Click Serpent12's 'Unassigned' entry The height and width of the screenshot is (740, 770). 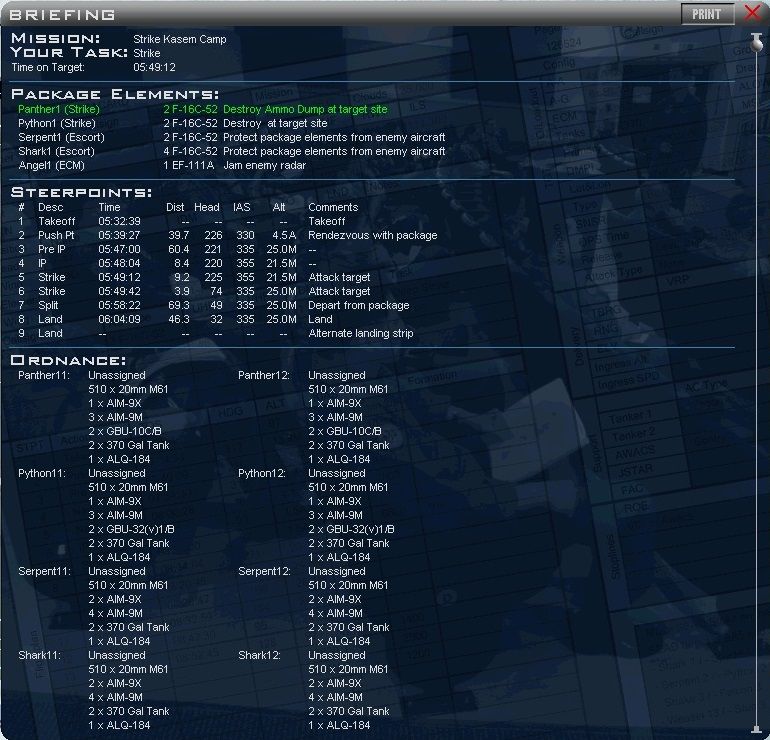336,572
